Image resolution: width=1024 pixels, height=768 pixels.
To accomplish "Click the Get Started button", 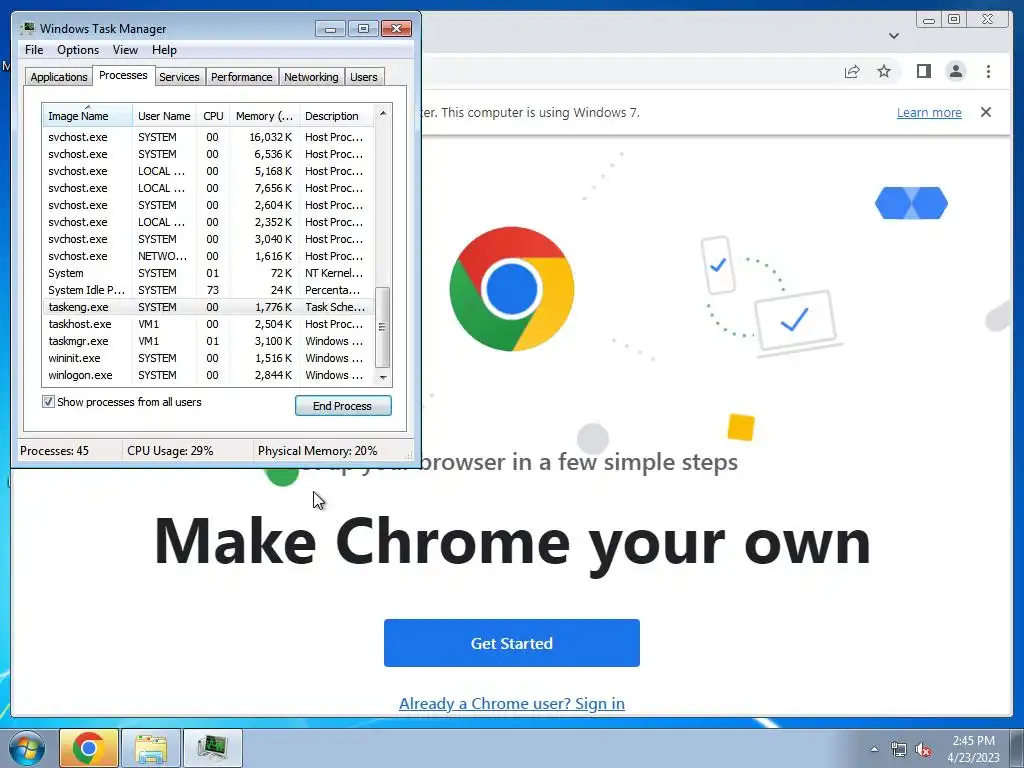I will [511, 643].
